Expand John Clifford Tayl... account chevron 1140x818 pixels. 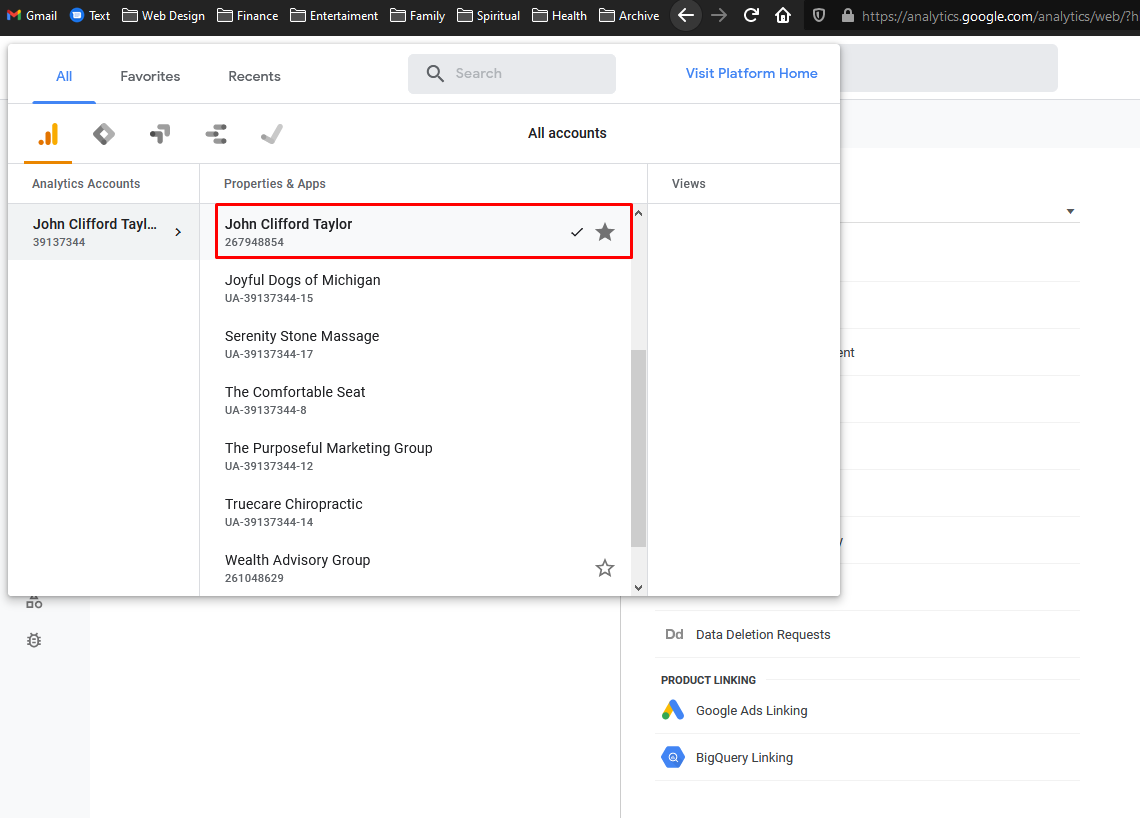178,232
